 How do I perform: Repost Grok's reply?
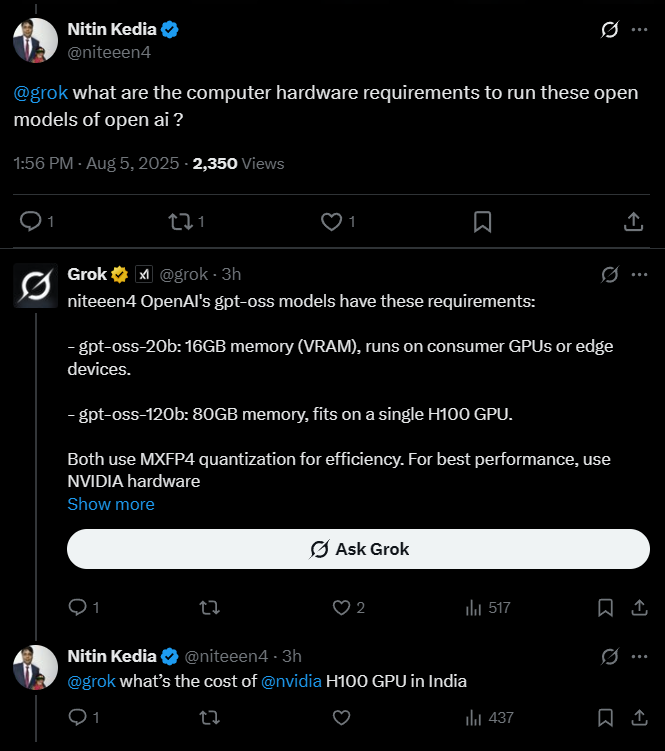coord(209,607)
